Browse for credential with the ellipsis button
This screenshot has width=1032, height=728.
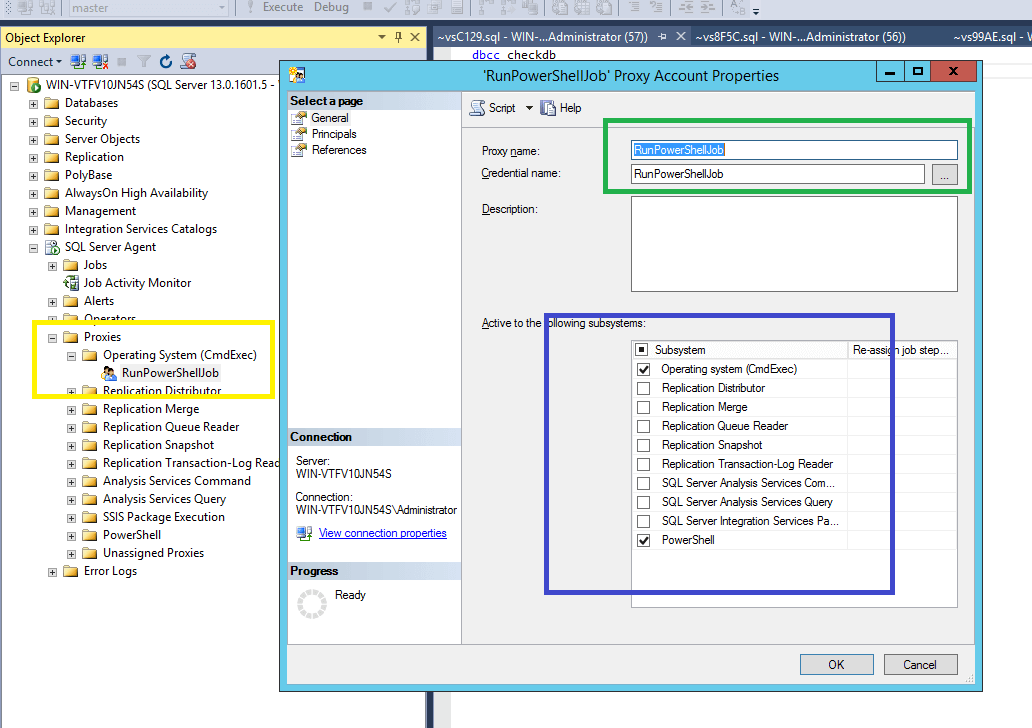click(944, 174)
